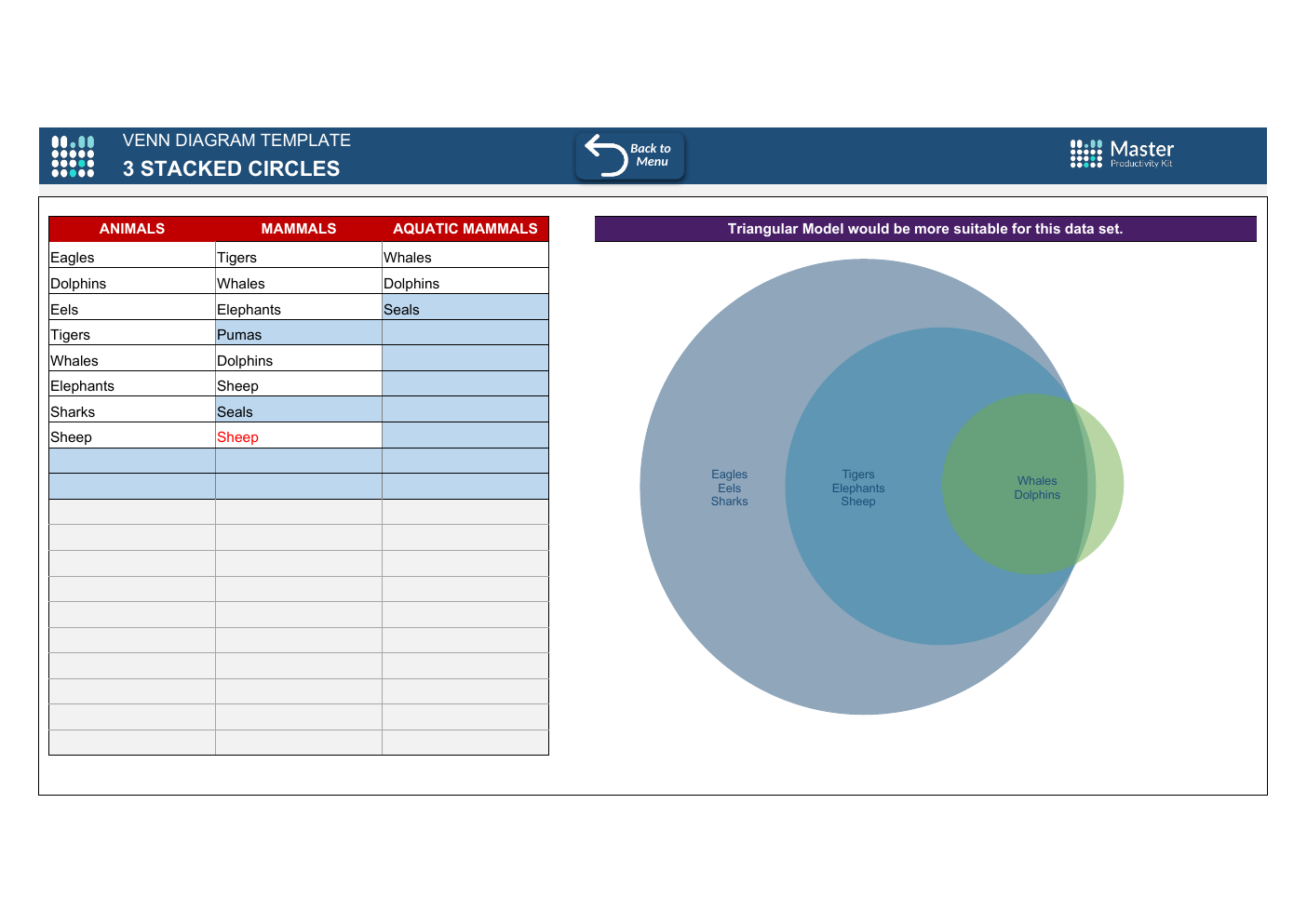Click the red Sheep cell in Mammals
The width and height of the screenshot is (1307, 924).
pos(299,436)
